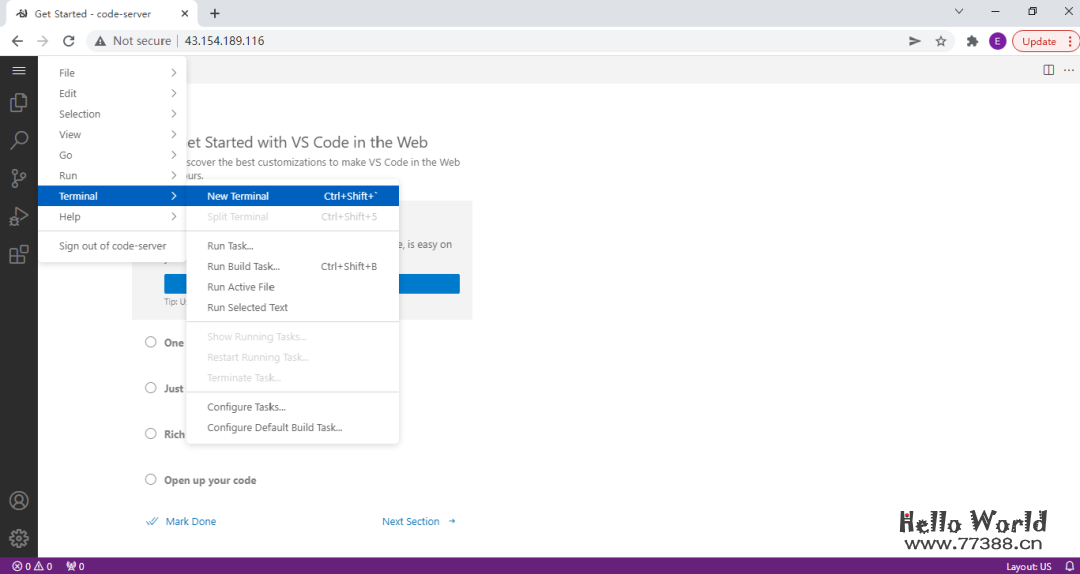
Task: Open the Extensions view icon
Action: 18,255
